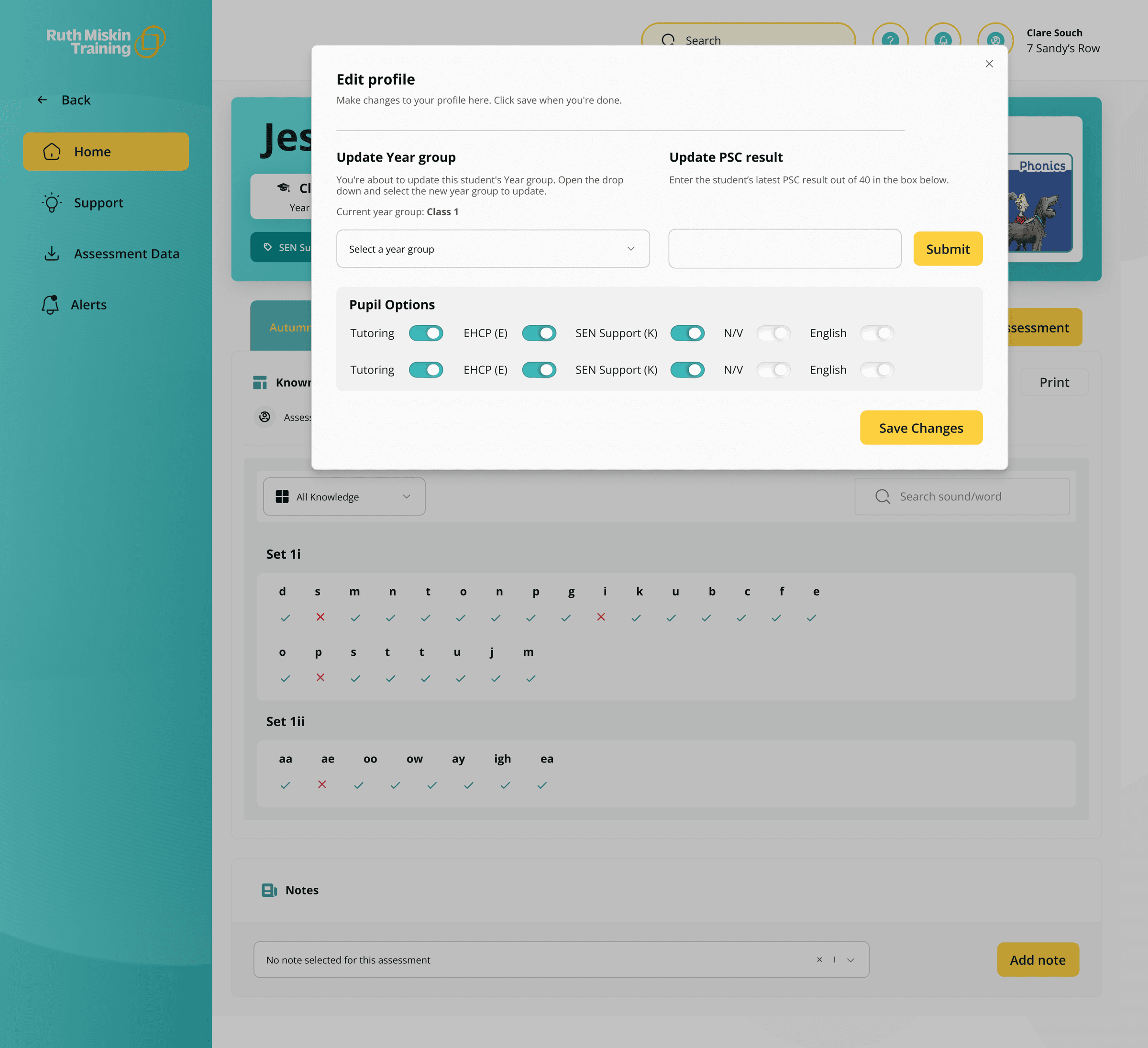Clear the selected note with the x icon
This screenshot has width=1148, height=1048.
pyautogui.click(x=819, y=960)
